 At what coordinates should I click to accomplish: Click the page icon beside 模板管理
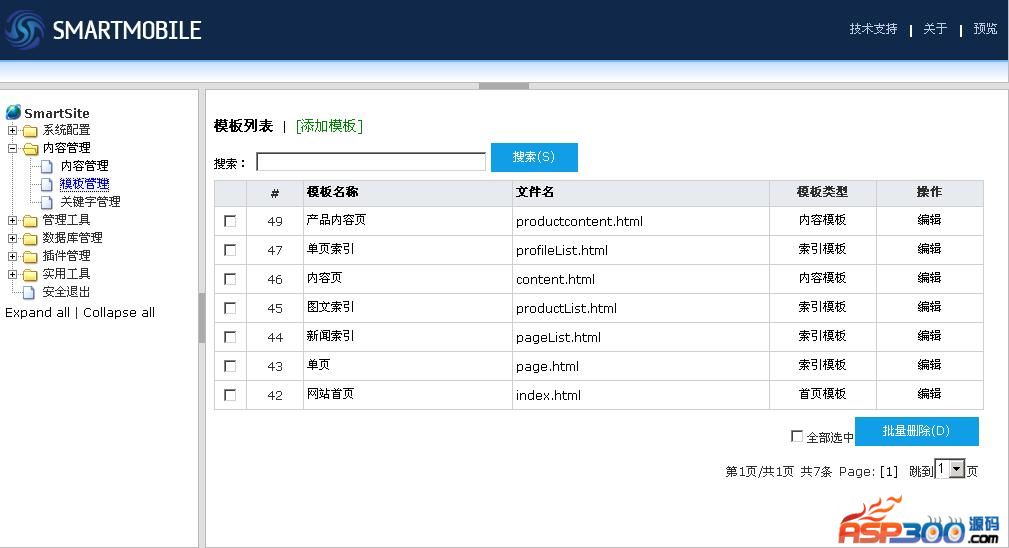coord(47,185)
